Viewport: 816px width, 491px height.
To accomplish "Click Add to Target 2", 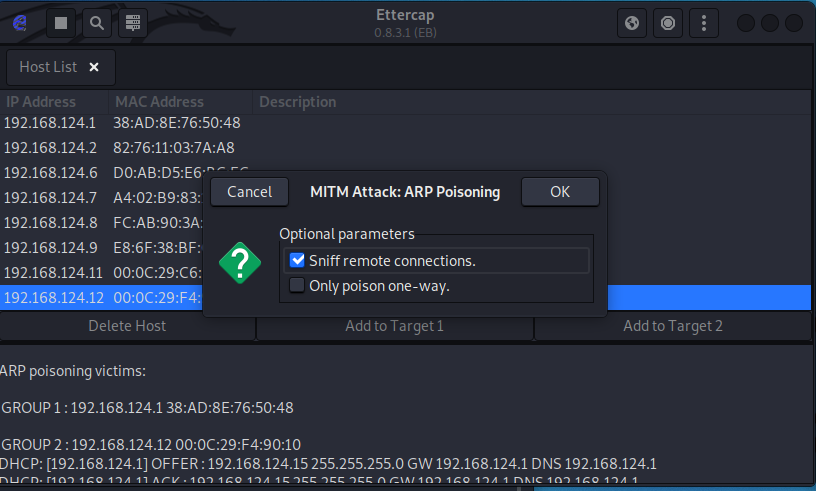I will pyautogui.click(x=672, y=326).
